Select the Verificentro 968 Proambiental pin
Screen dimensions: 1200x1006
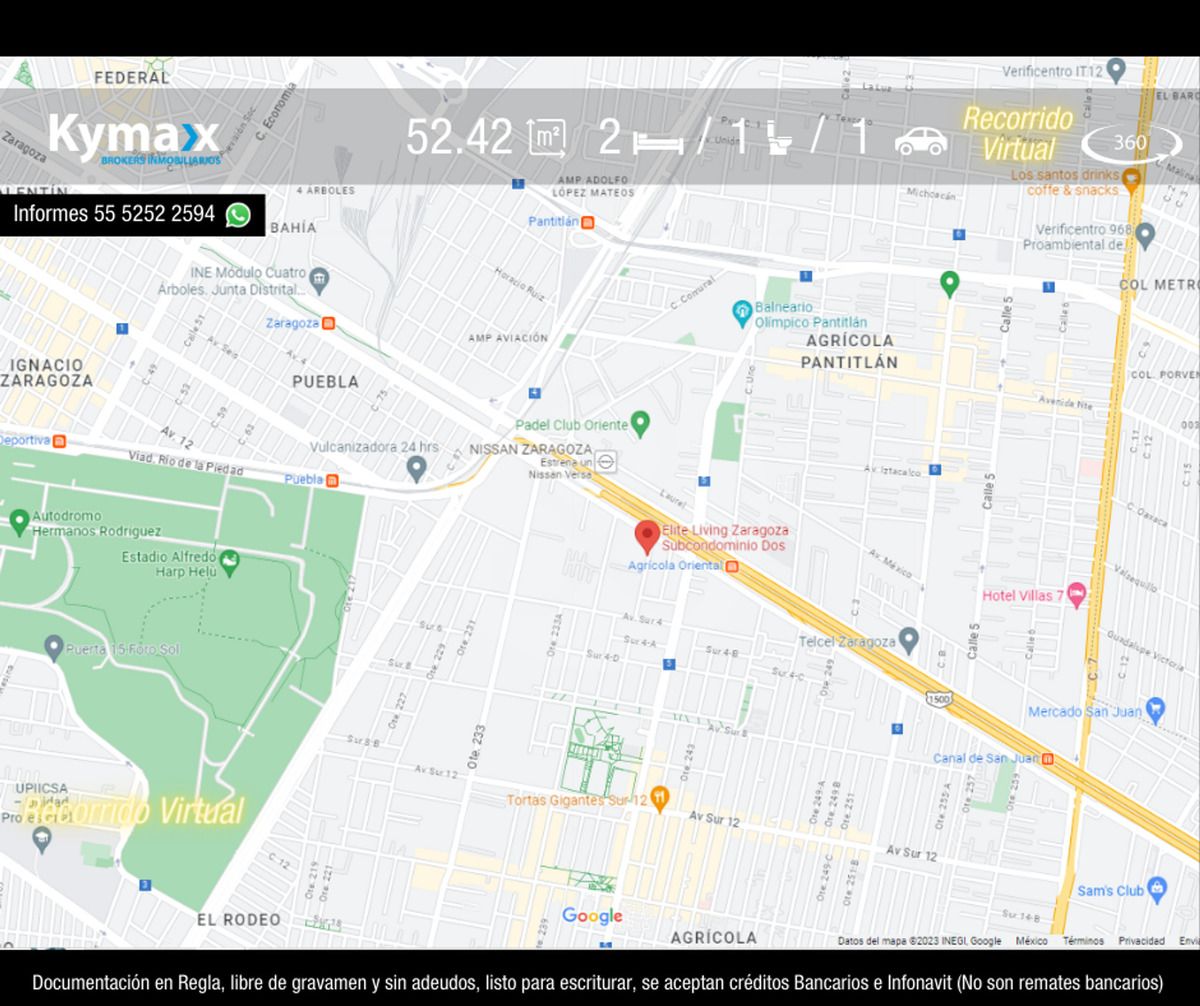[1145, 236]
